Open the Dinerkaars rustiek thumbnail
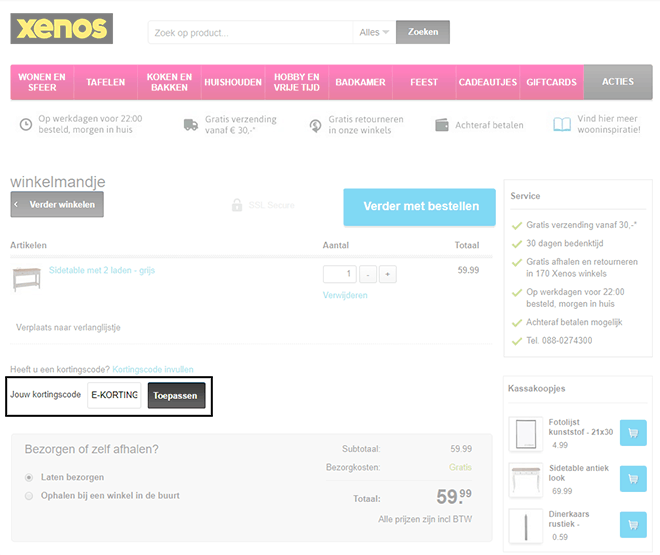This screenshot has height=555, width=660. (x=526, y=526)
